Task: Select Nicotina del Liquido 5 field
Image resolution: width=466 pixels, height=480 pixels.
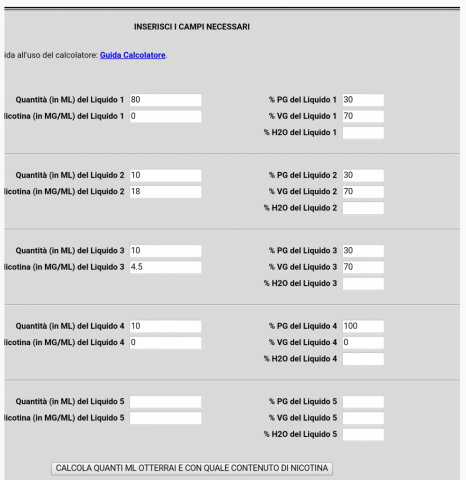Action: [165, 418]
